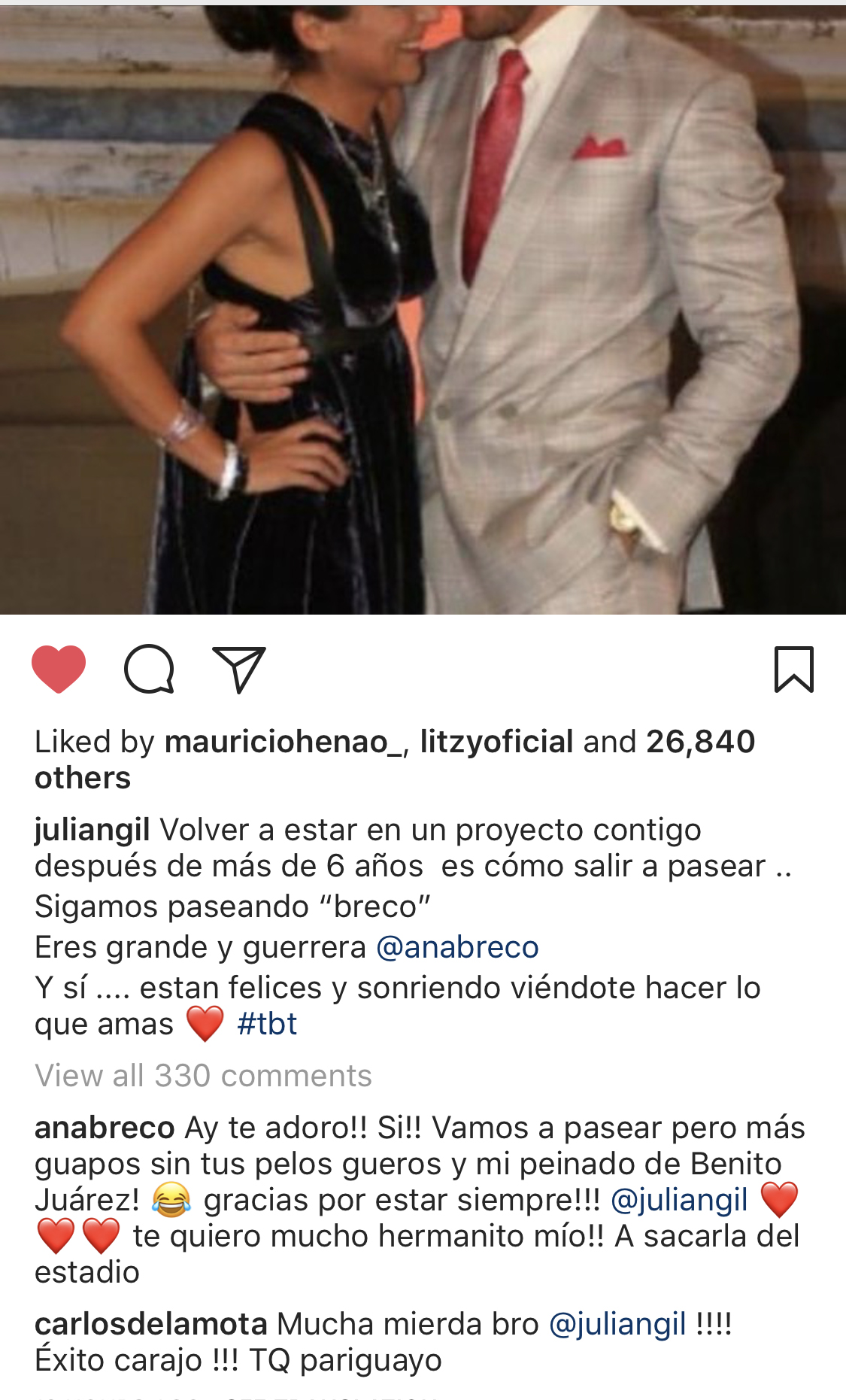Open the comment speech bubble icon
Screen dimensions: 846x1400
[x=150, y=669]
